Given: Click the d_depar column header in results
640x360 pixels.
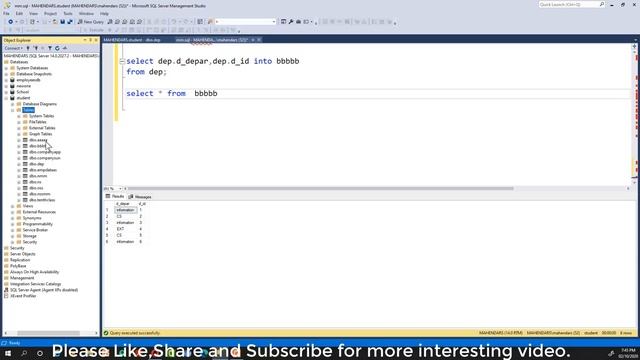Looking at the screenshot, I should [x=124, y=204].
